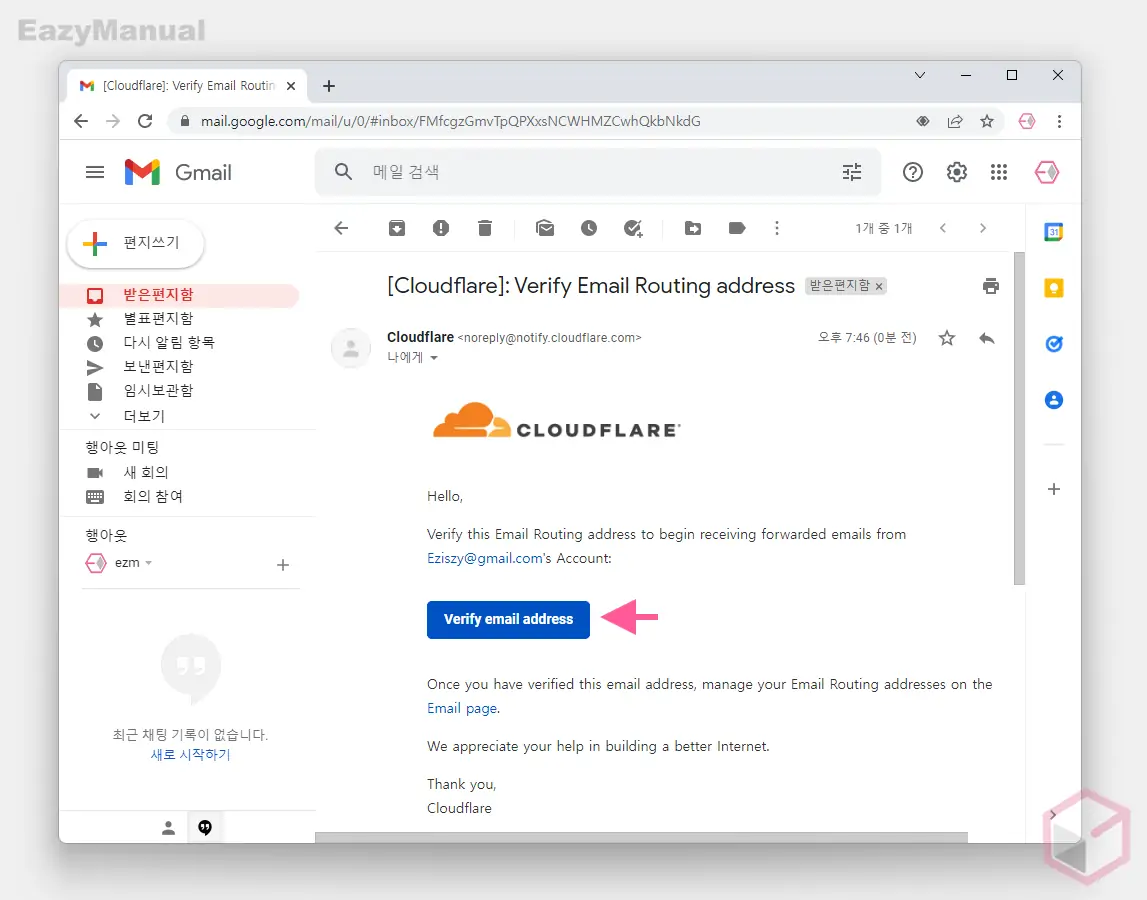Open the Email page link
The height and width of the screenshot is (900, 1147).
[461, 708]
